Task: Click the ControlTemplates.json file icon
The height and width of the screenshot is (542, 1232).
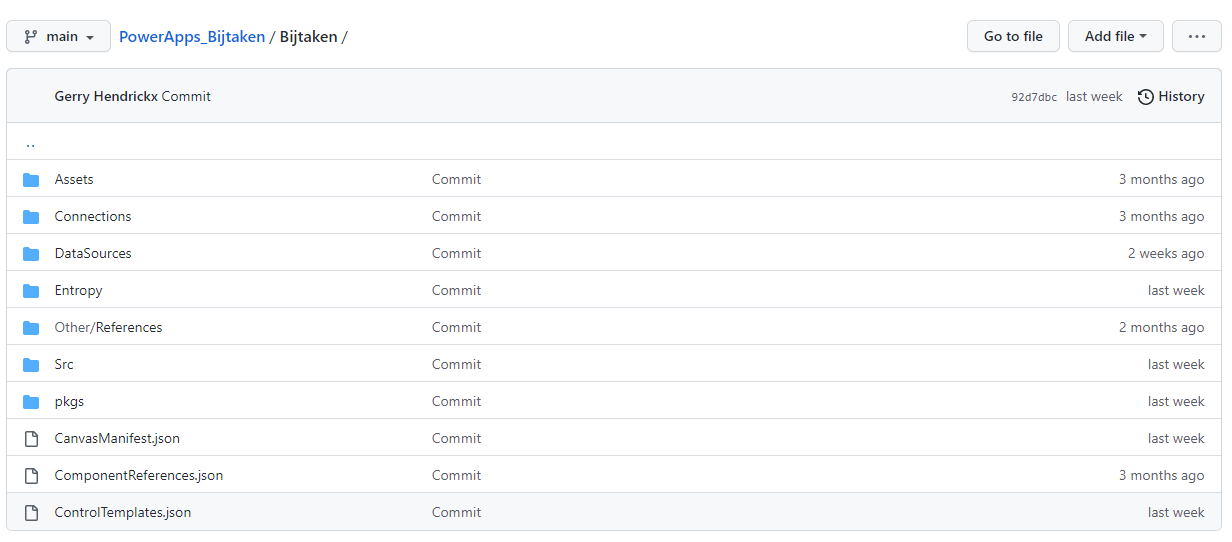Action: pyautogui.click(x=31, y=513)
